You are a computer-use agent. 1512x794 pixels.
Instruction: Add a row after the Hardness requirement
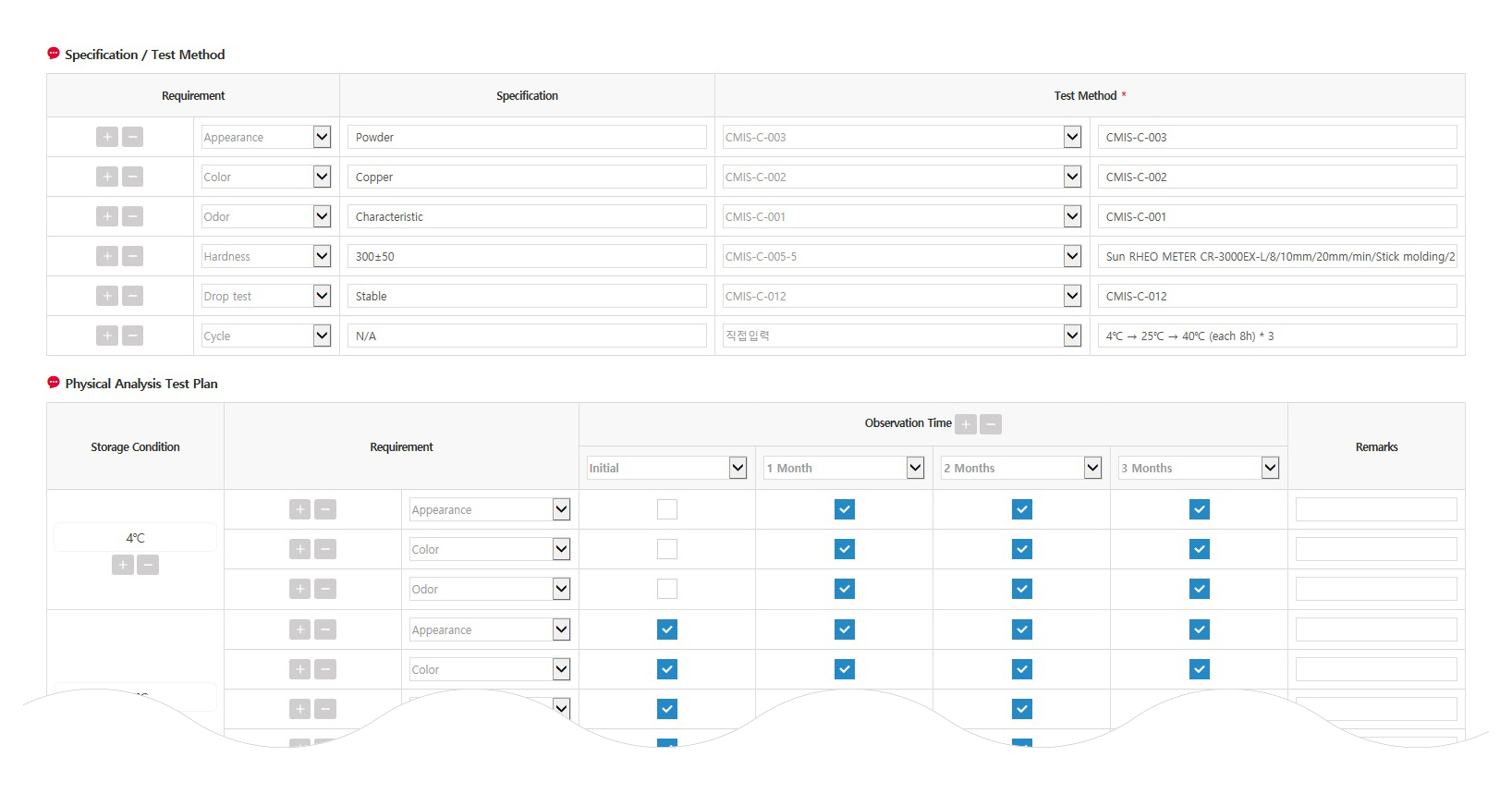tap(107, 256)
